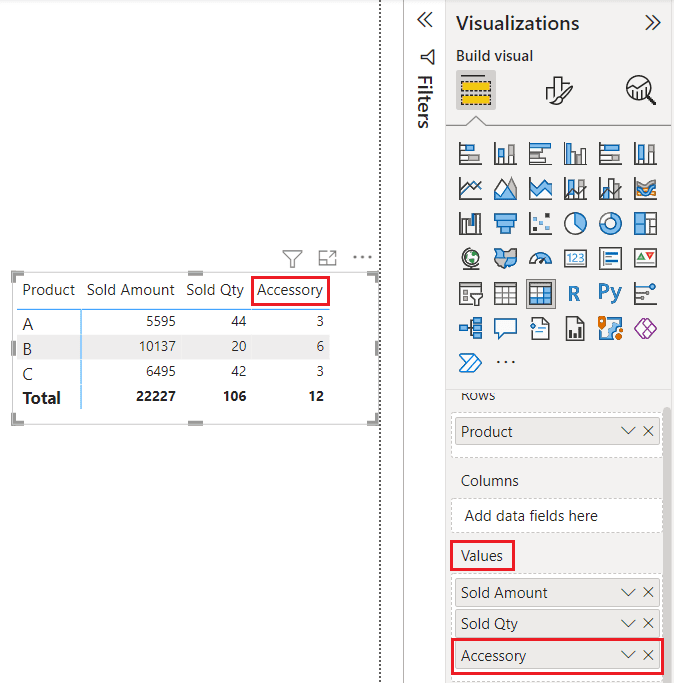Open More options on the matrix visual
Image resolution: width=674 pixels, height=683 pixels.
(x=362, y=257)
